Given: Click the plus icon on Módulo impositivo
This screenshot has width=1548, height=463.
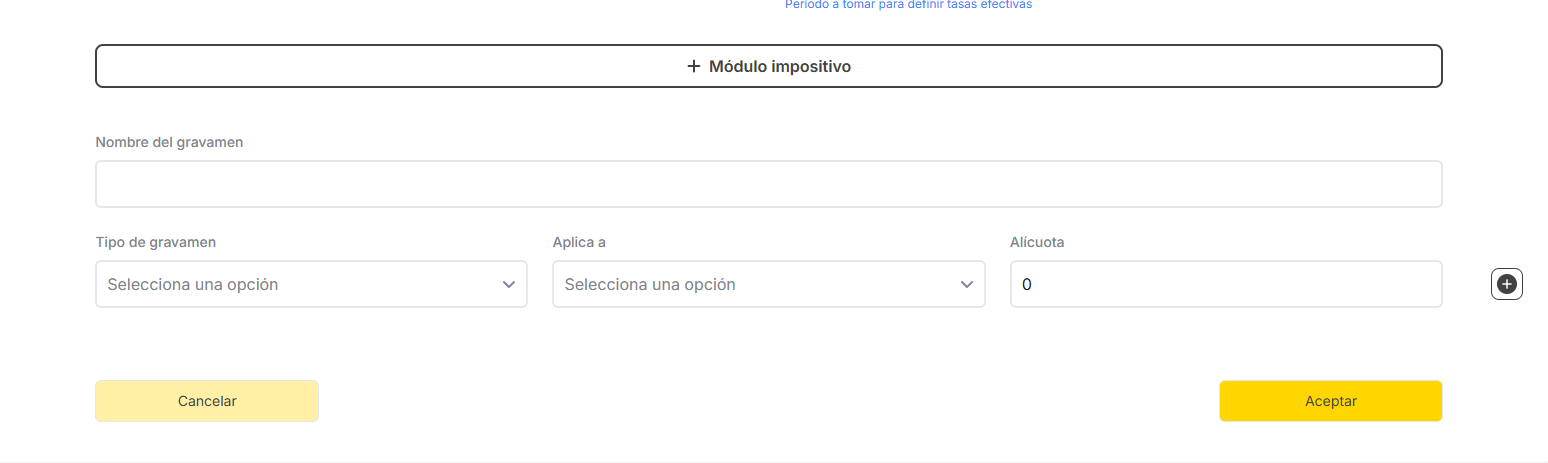Looking at the screenshot, I should click(694, 67).
